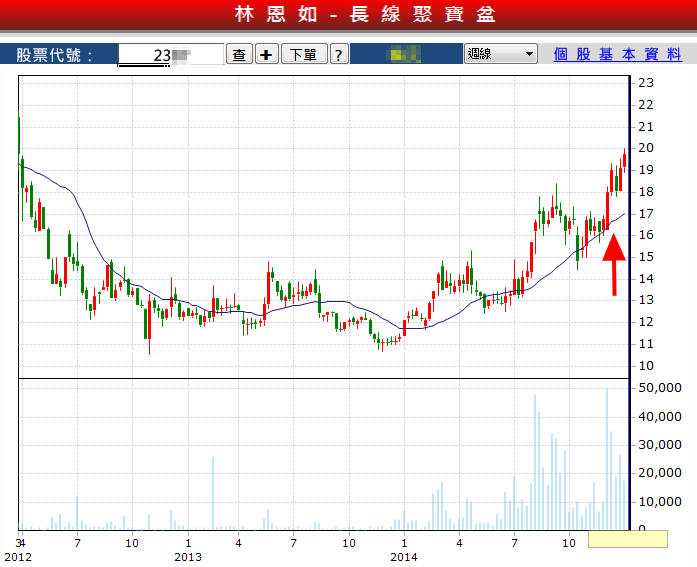Click the yellow highlighted date box
697x567 pixels.
628,539
